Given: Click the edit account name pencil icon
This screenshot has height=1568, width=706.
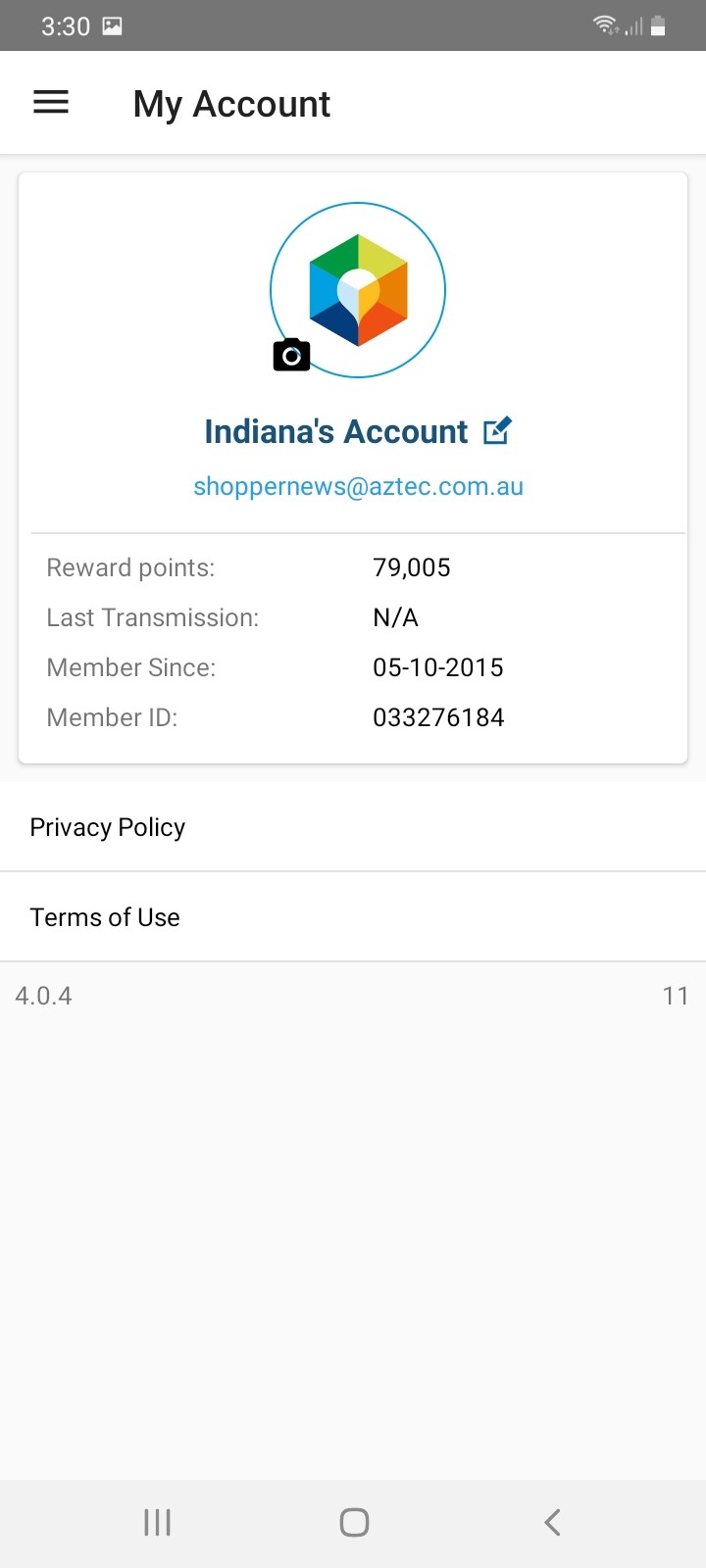Looking at the screenshot, I should pos(497,431).
